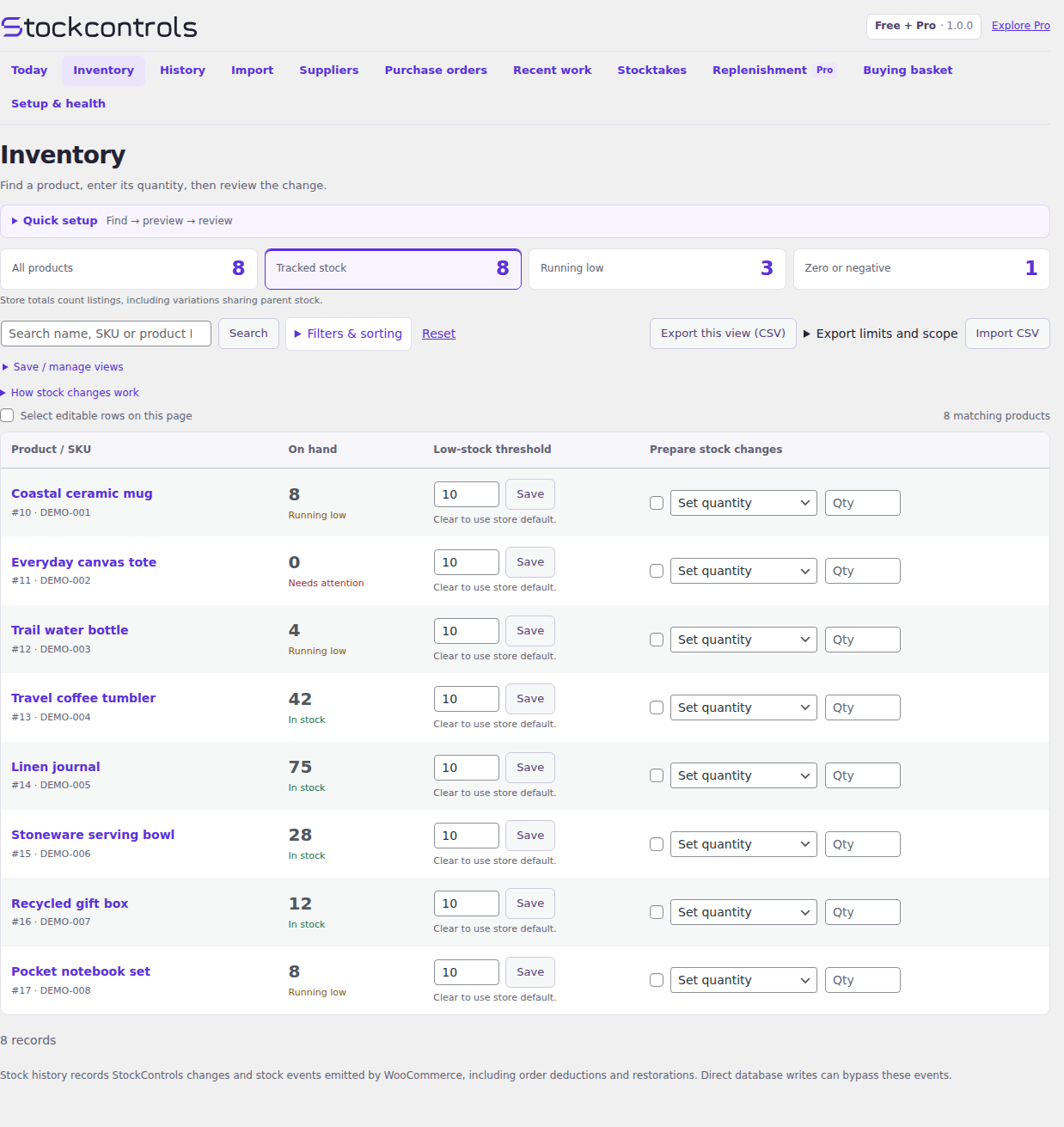Check the Travel coffee tumbler row checkbox
This screenshot has width=1064, height=1127.
click(657, 707)
